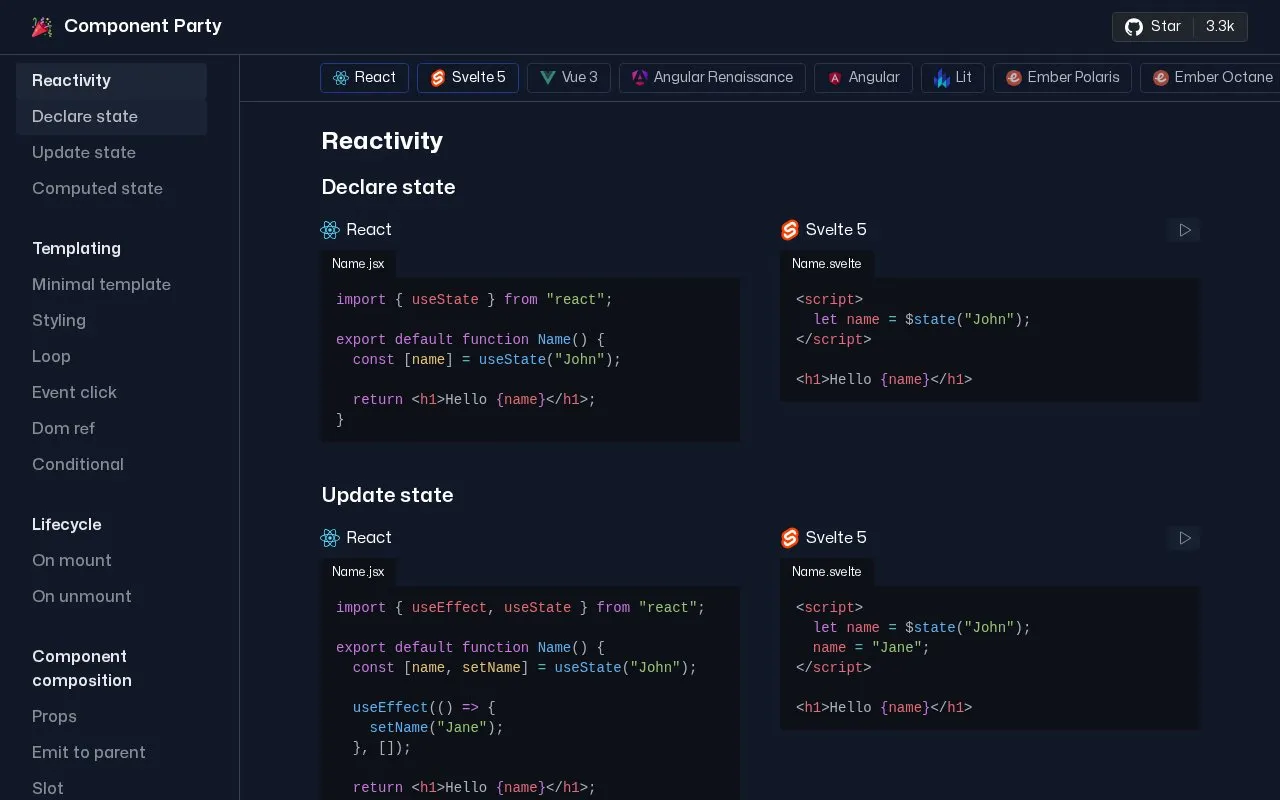Viewport: 1280px width, 800px height.
Task: Open On mount in the sidebar
Action: 111,561
